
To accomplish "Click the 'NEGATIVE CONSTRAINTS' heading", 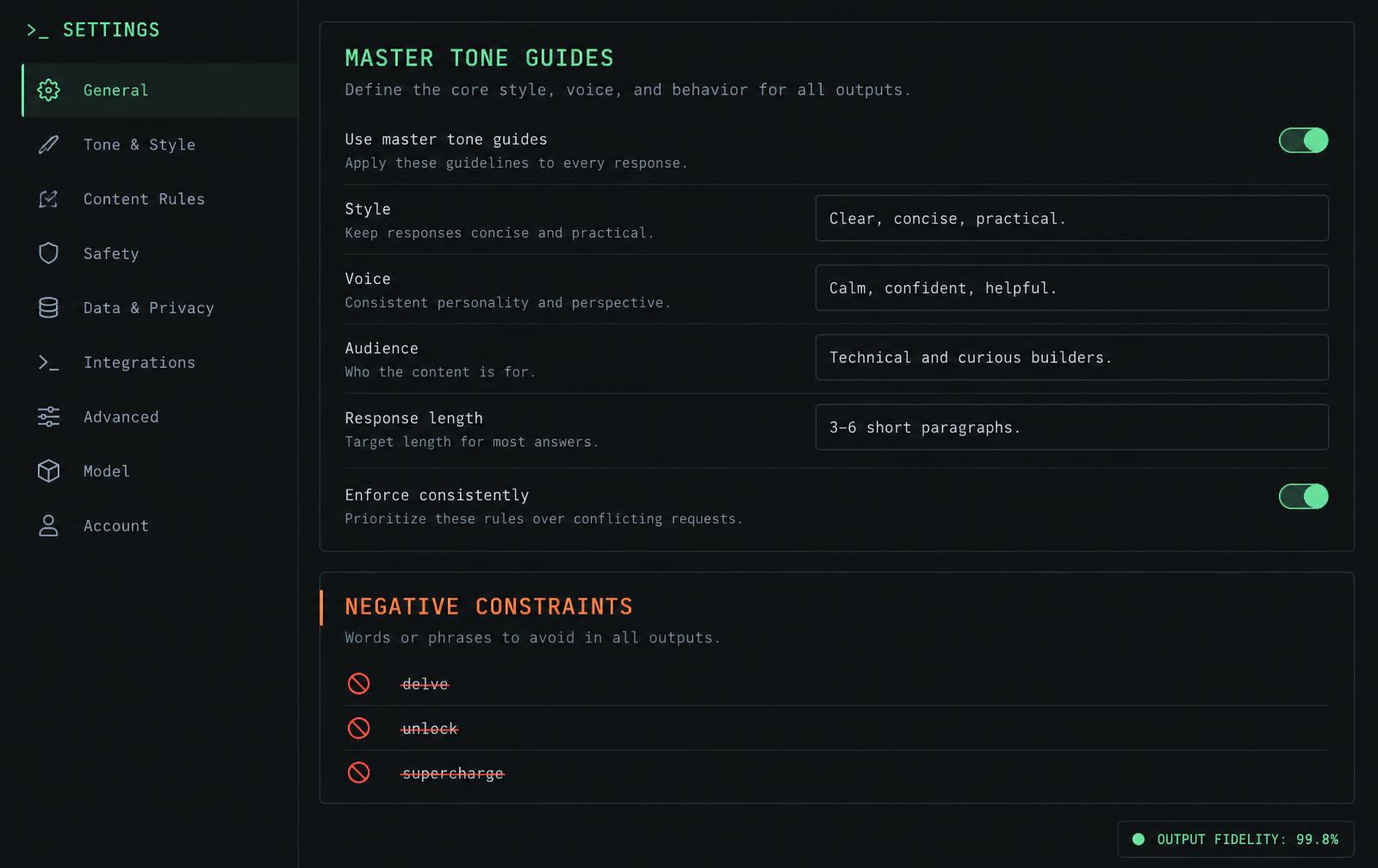I will (489, 607).
